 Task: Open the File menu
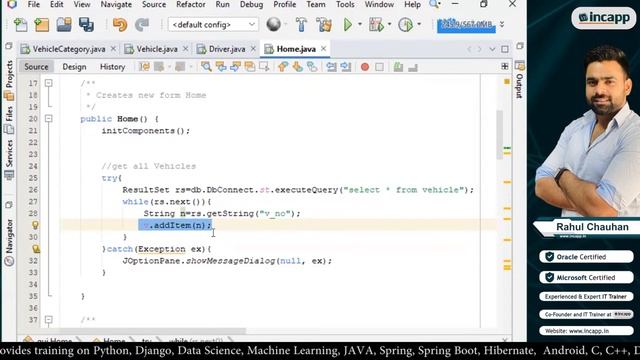click(33, 4)
